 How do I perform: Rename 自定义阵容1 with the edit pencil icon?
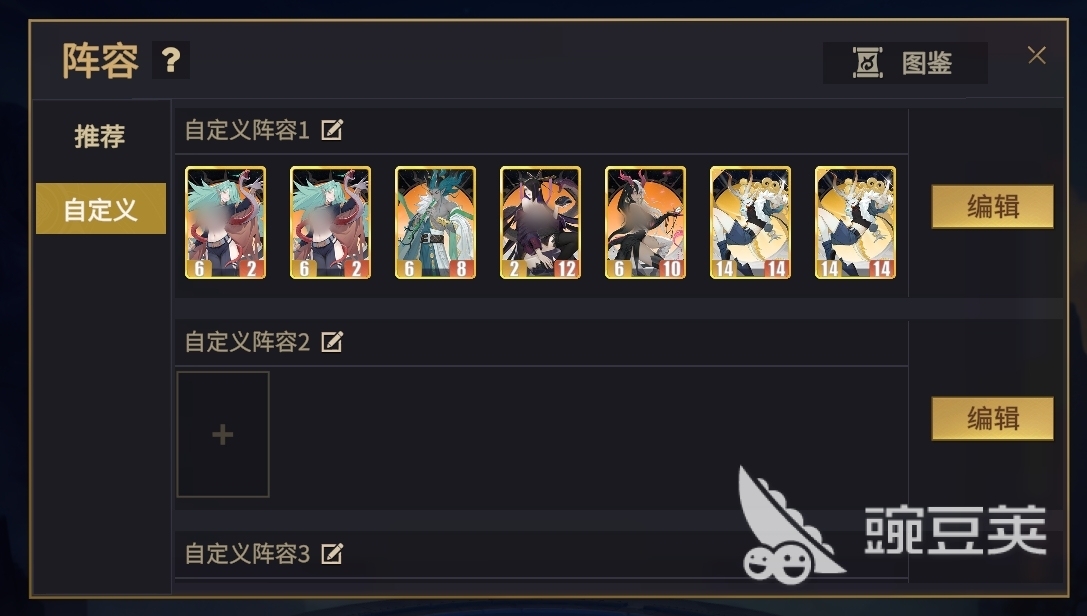point(332,130)
